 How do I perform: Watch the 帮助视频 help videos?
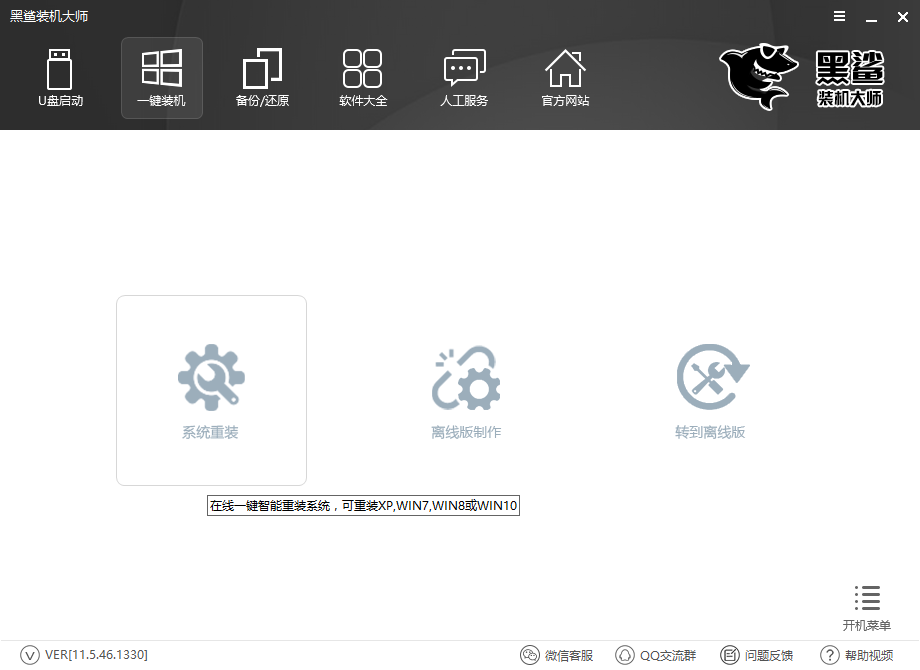tap(857, 655)
